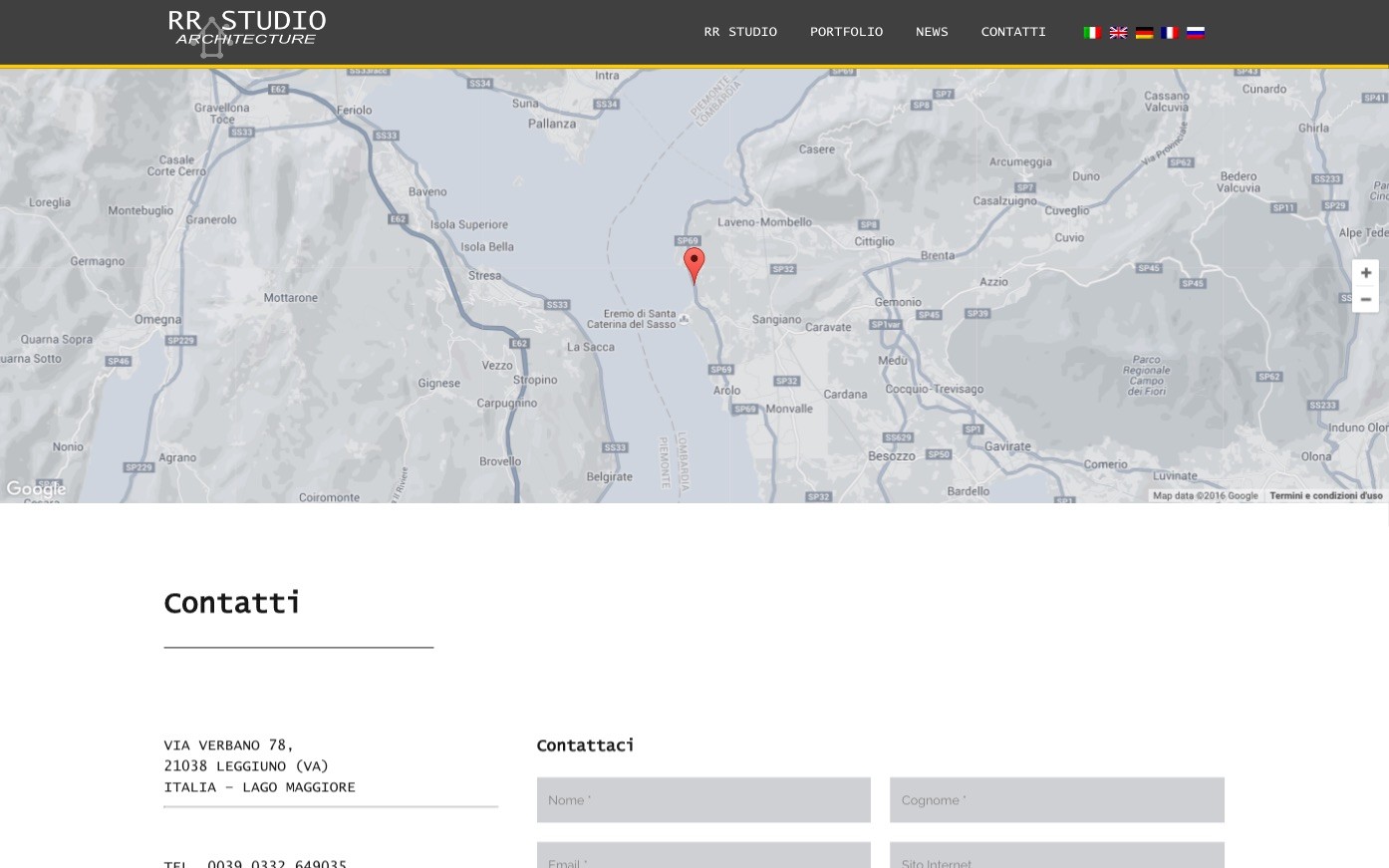This screenshot has height=868, width=1389.
Task: Click the Contatti page heading
Action: coord(232,603)
